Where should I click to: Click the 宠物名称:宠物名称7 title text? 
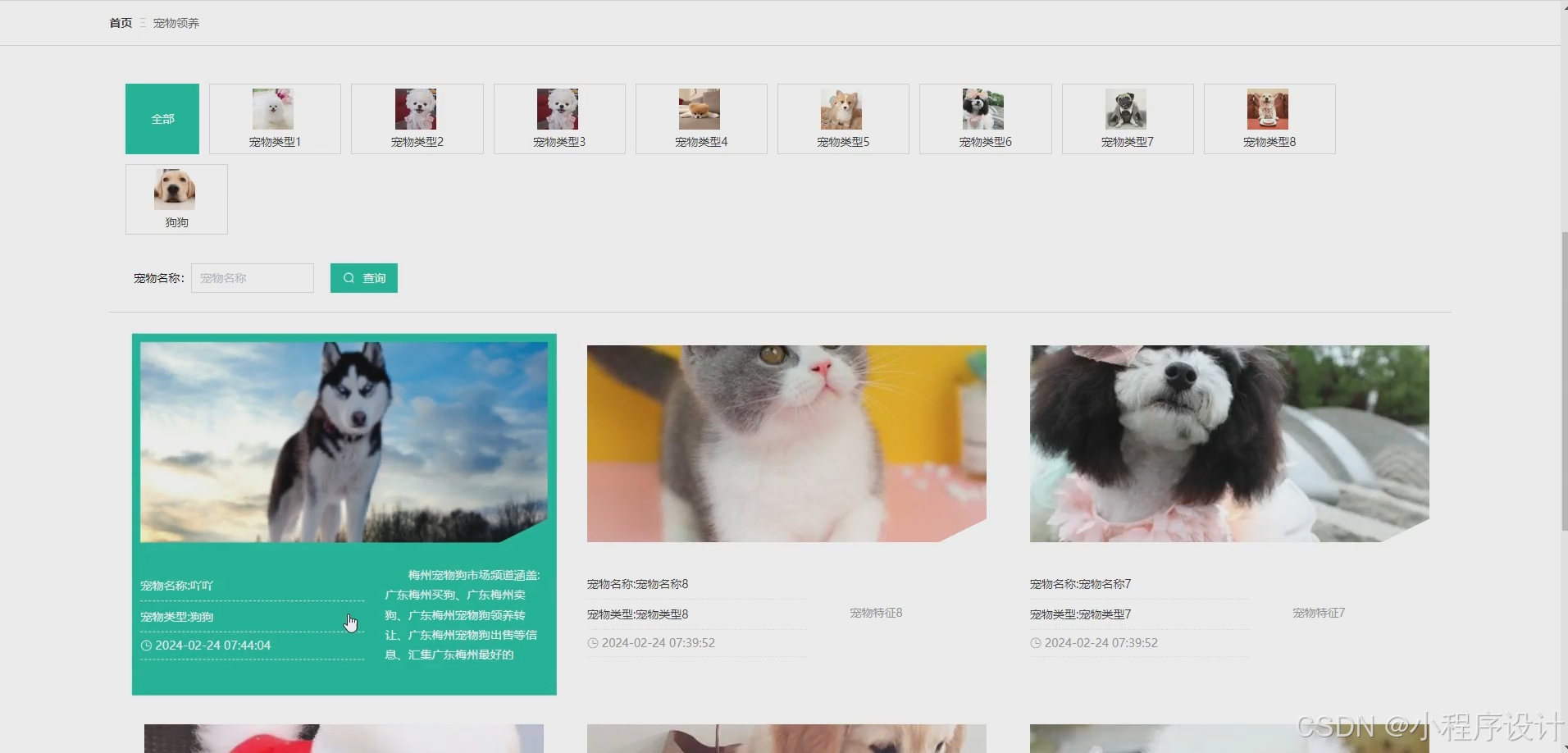[x=1080, y=584]
